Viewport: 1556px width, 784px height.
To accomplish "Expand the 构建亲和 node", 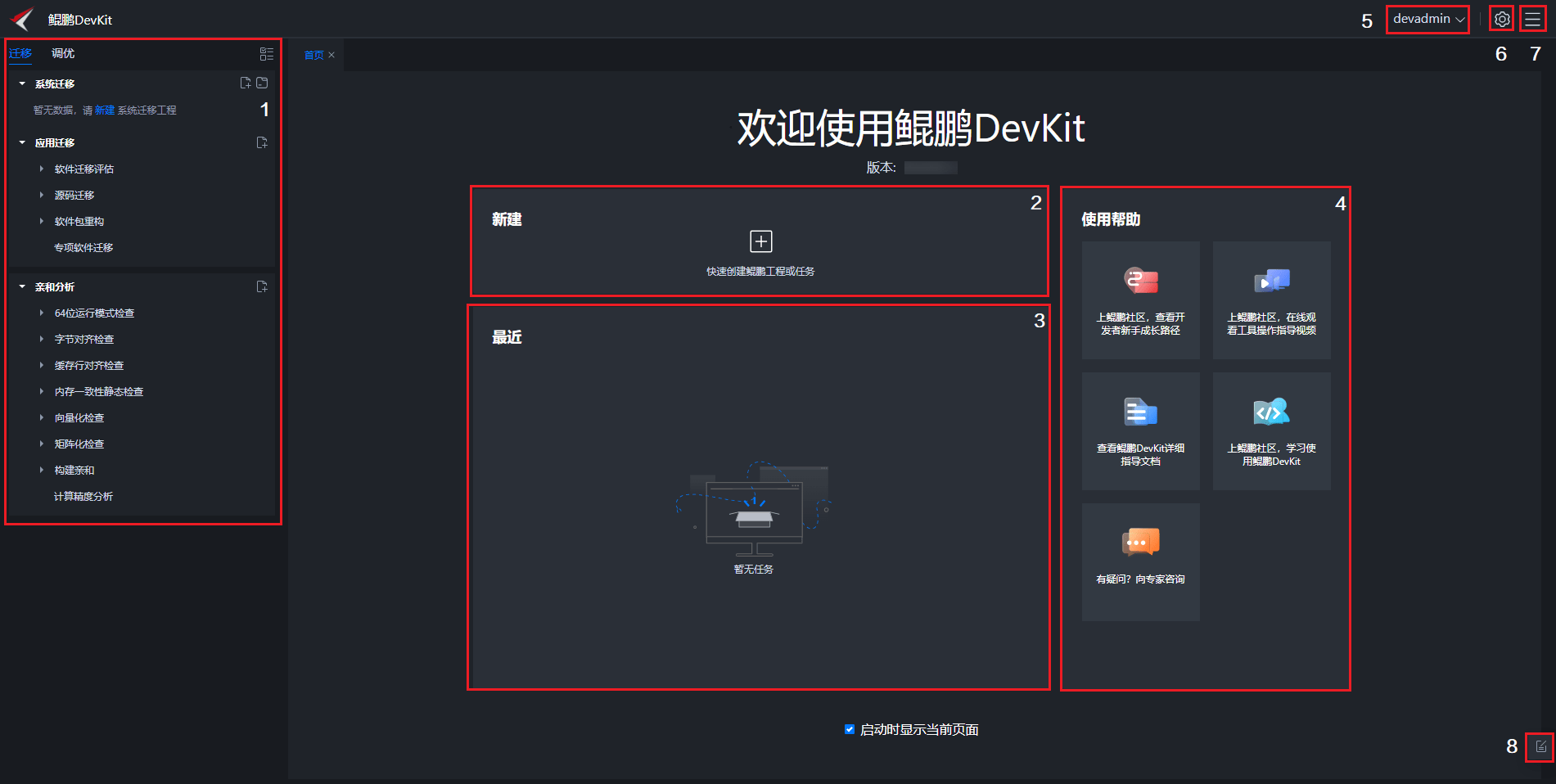I will pos(42,470).
